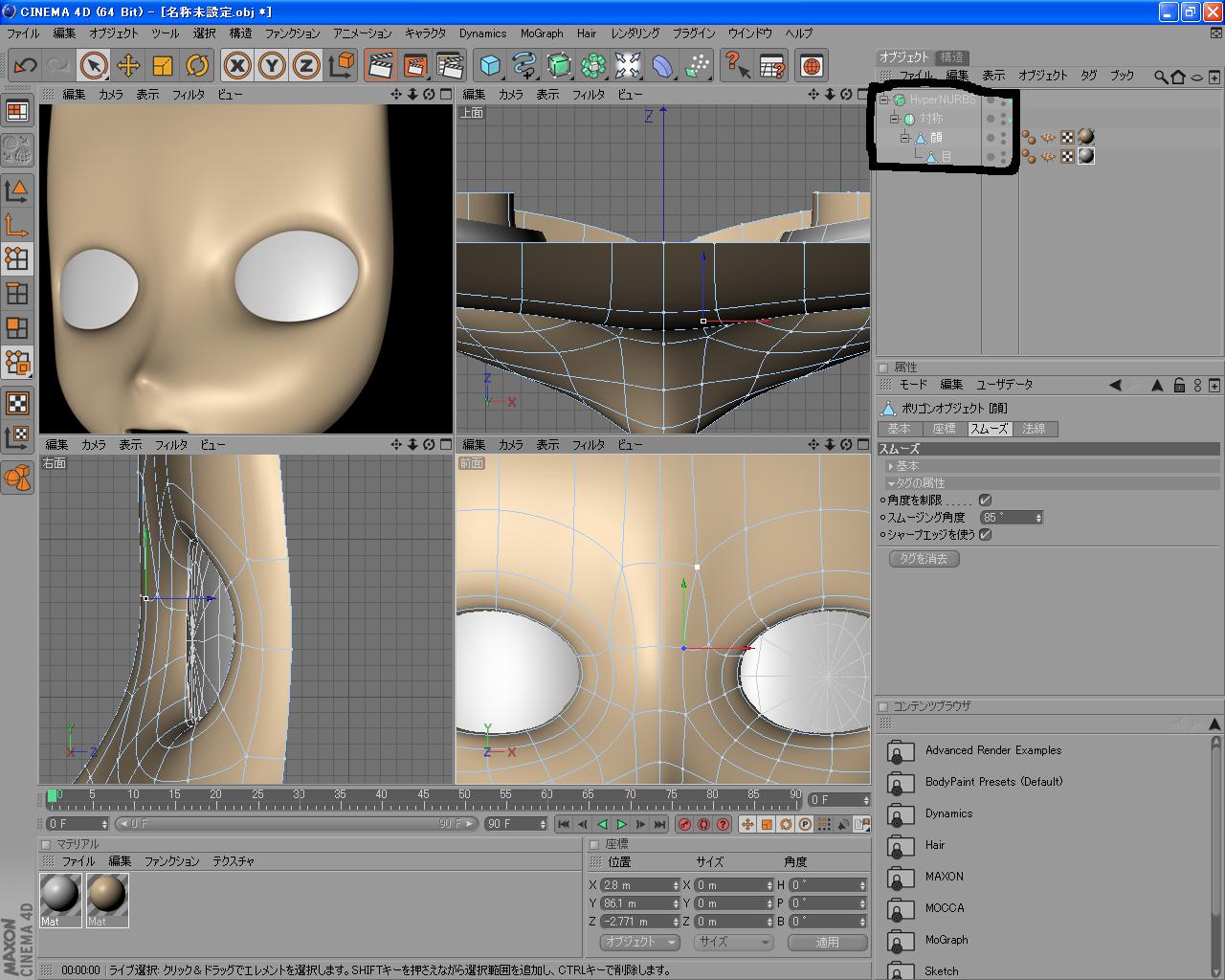Switch to model mode in left toolbar
The image size is (1225, 980).
coord(16,190)
